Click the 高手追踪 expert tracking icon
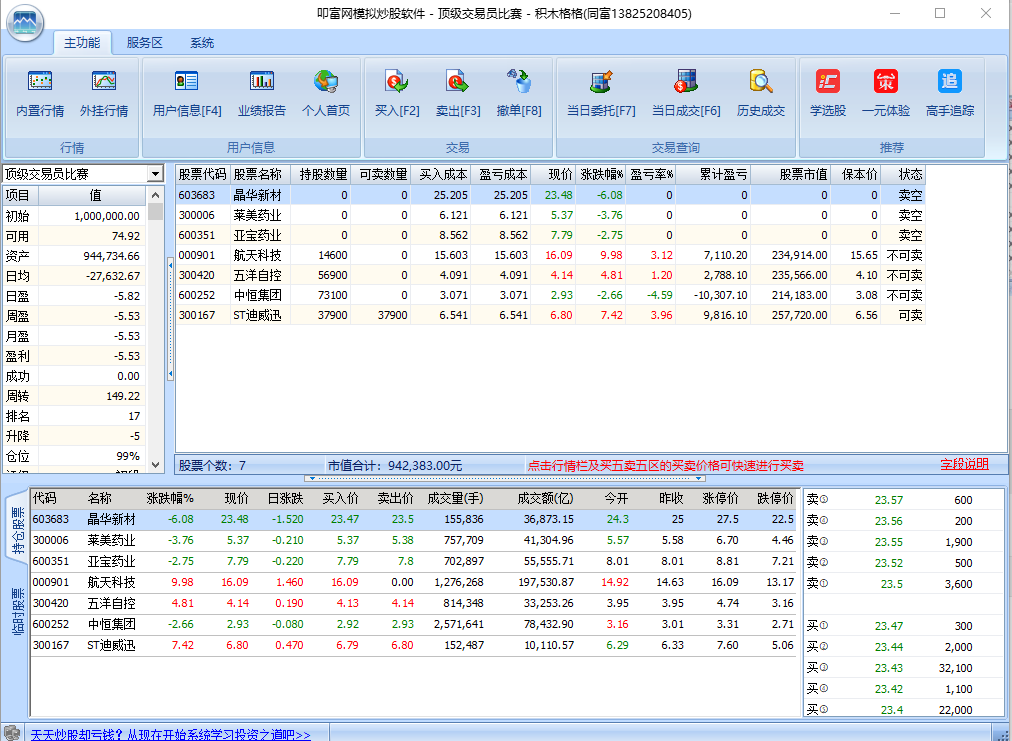 click(x=949, y=93)
